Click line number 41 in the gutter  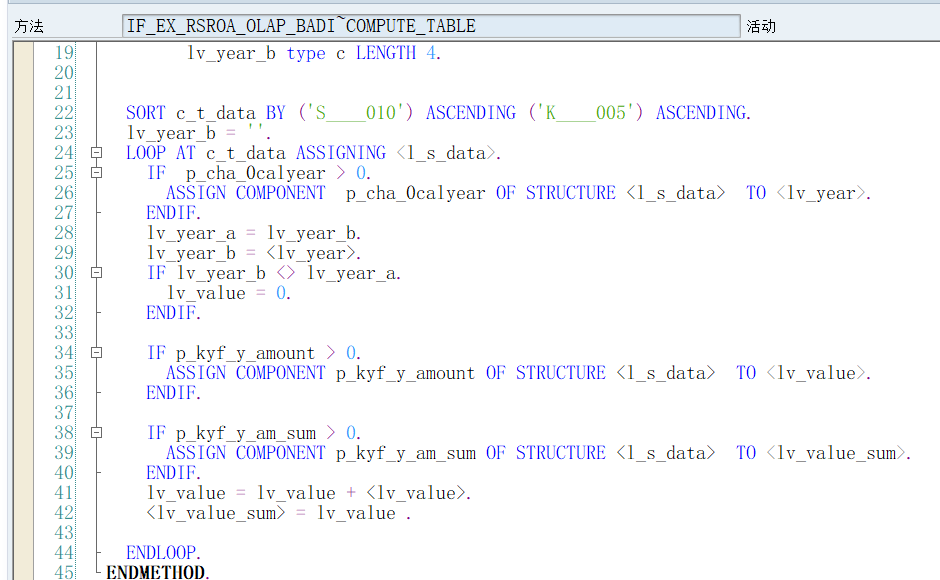(x=63, y=493)
